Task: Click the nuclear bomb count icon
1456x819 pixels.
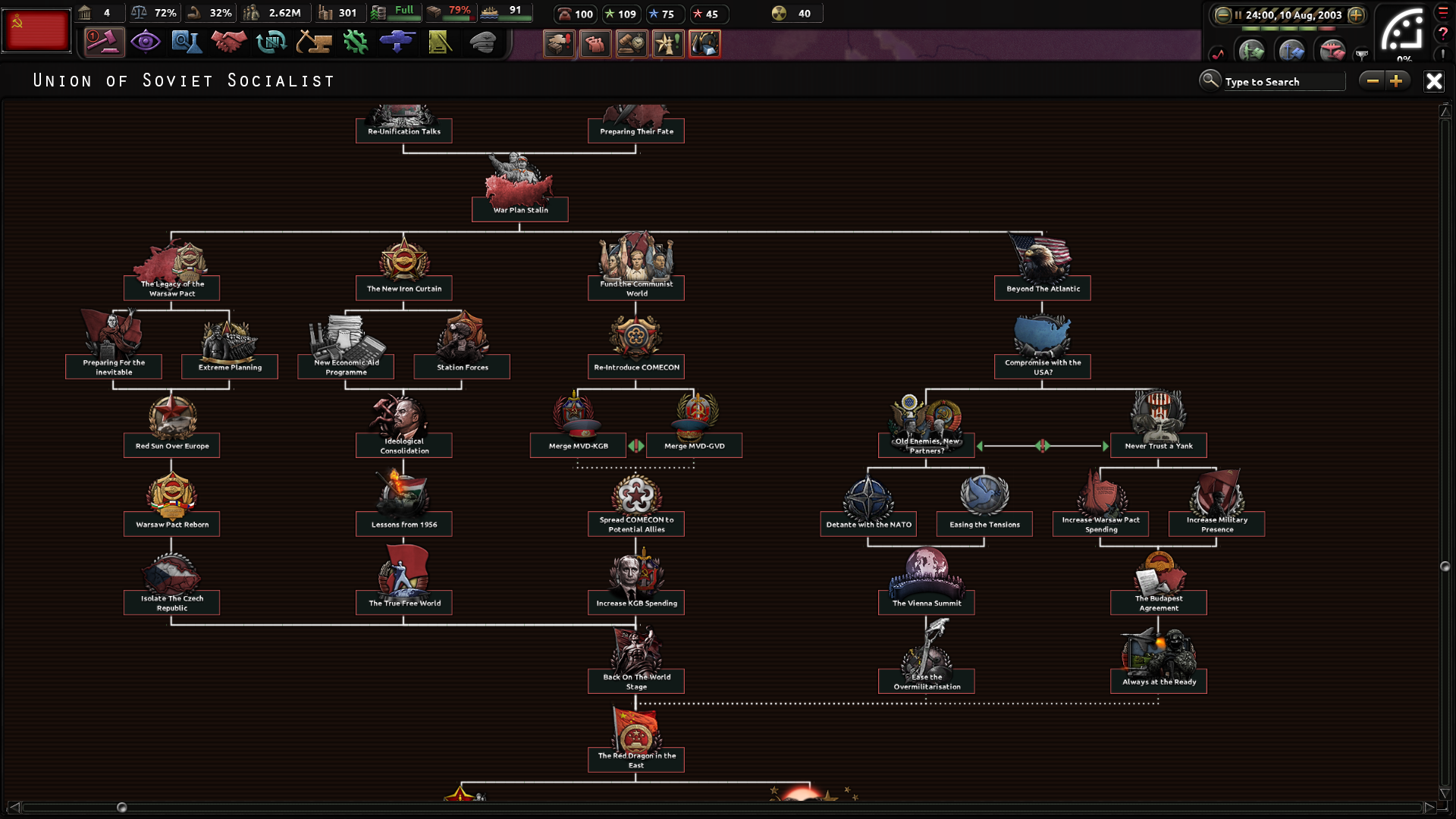Action: [779, 13]
